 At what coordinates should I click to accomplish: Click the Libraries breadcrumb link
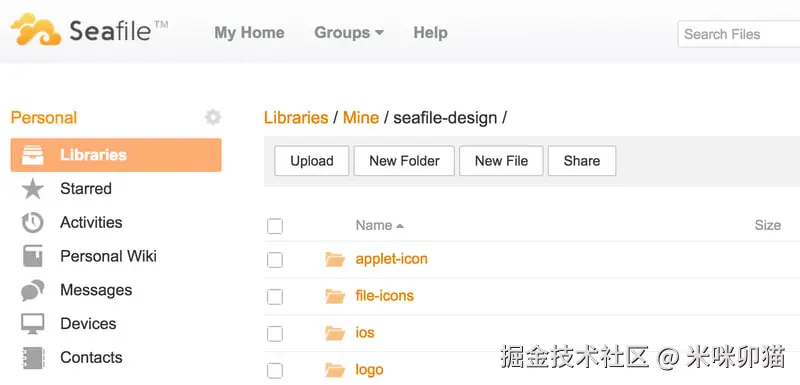coord(296,118)
